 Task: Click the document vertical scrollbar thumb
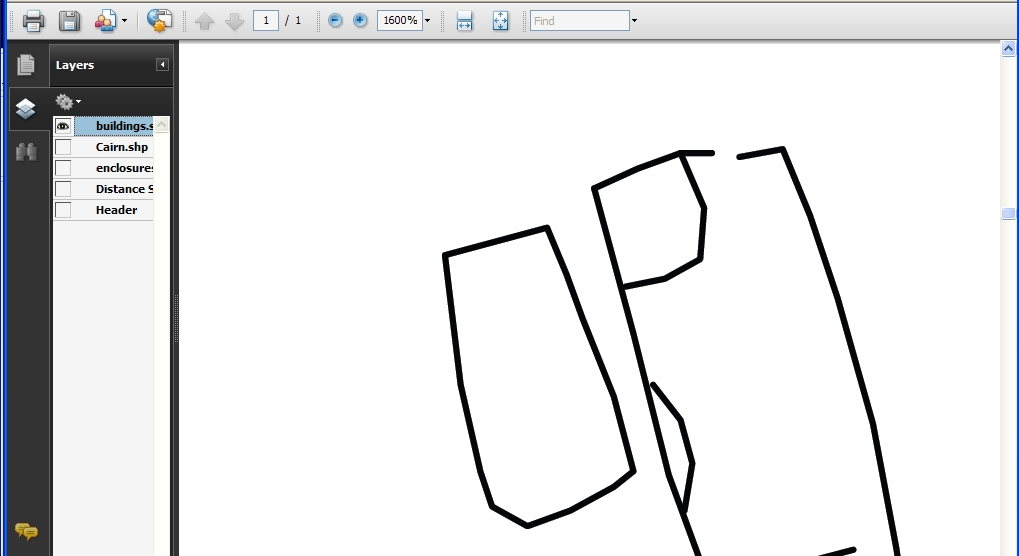[1008, 214]
